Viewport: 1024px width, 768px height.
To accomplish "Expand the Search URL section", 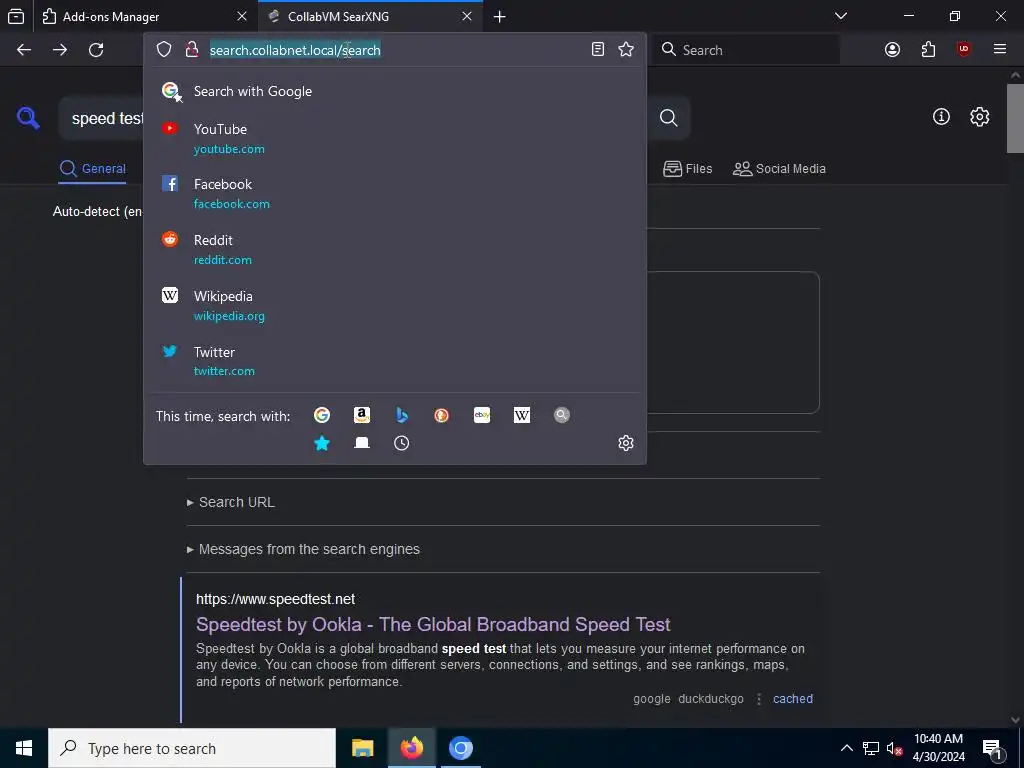I will [x=231, y=502].
